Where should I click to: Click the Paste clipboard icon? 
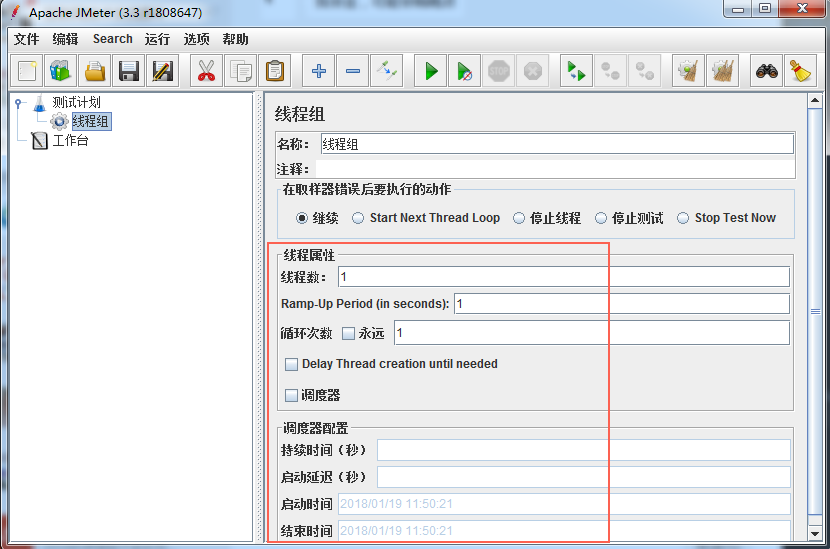coord(274,71)
